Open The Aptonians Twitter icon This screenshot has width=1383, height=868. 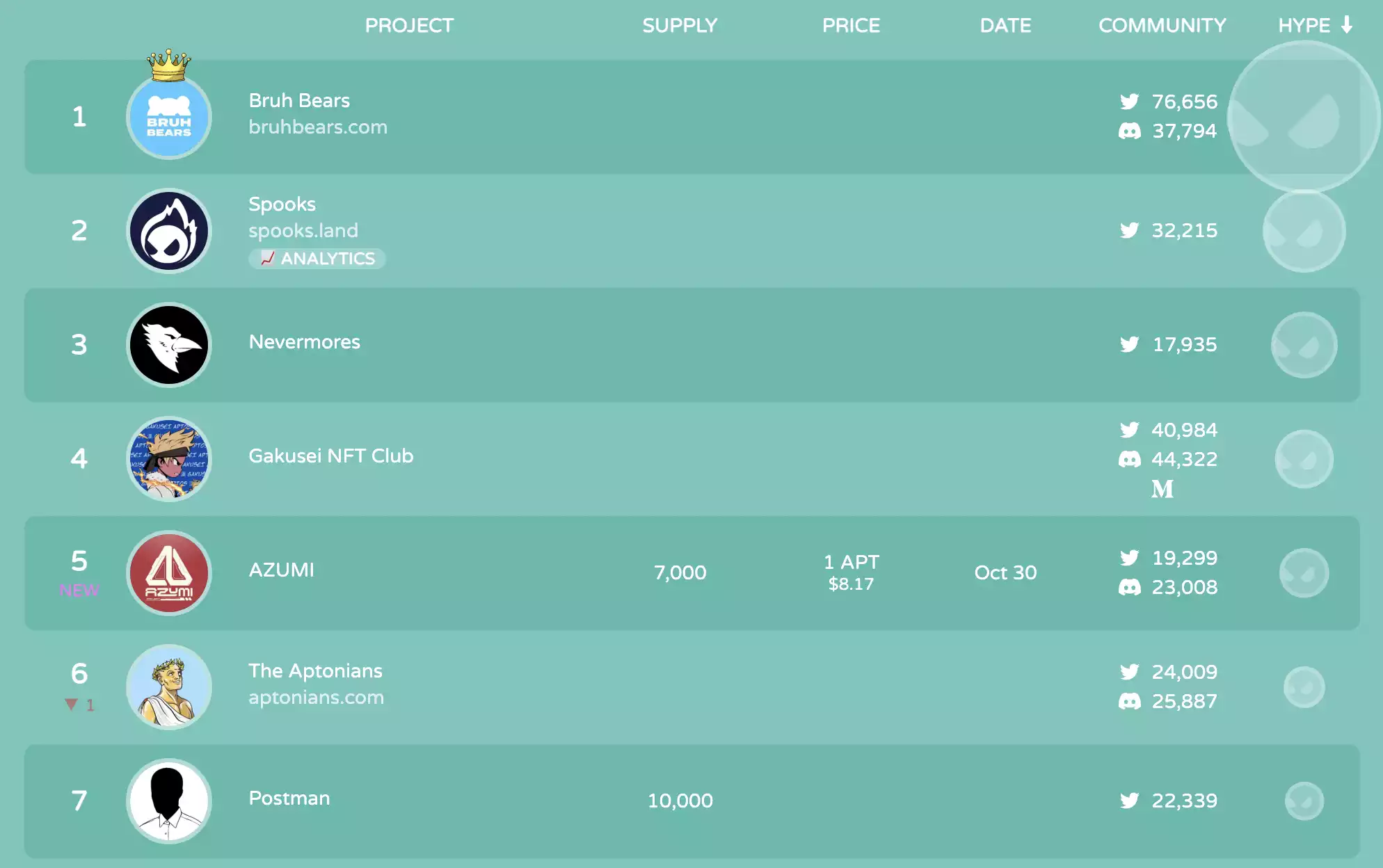1129,672
